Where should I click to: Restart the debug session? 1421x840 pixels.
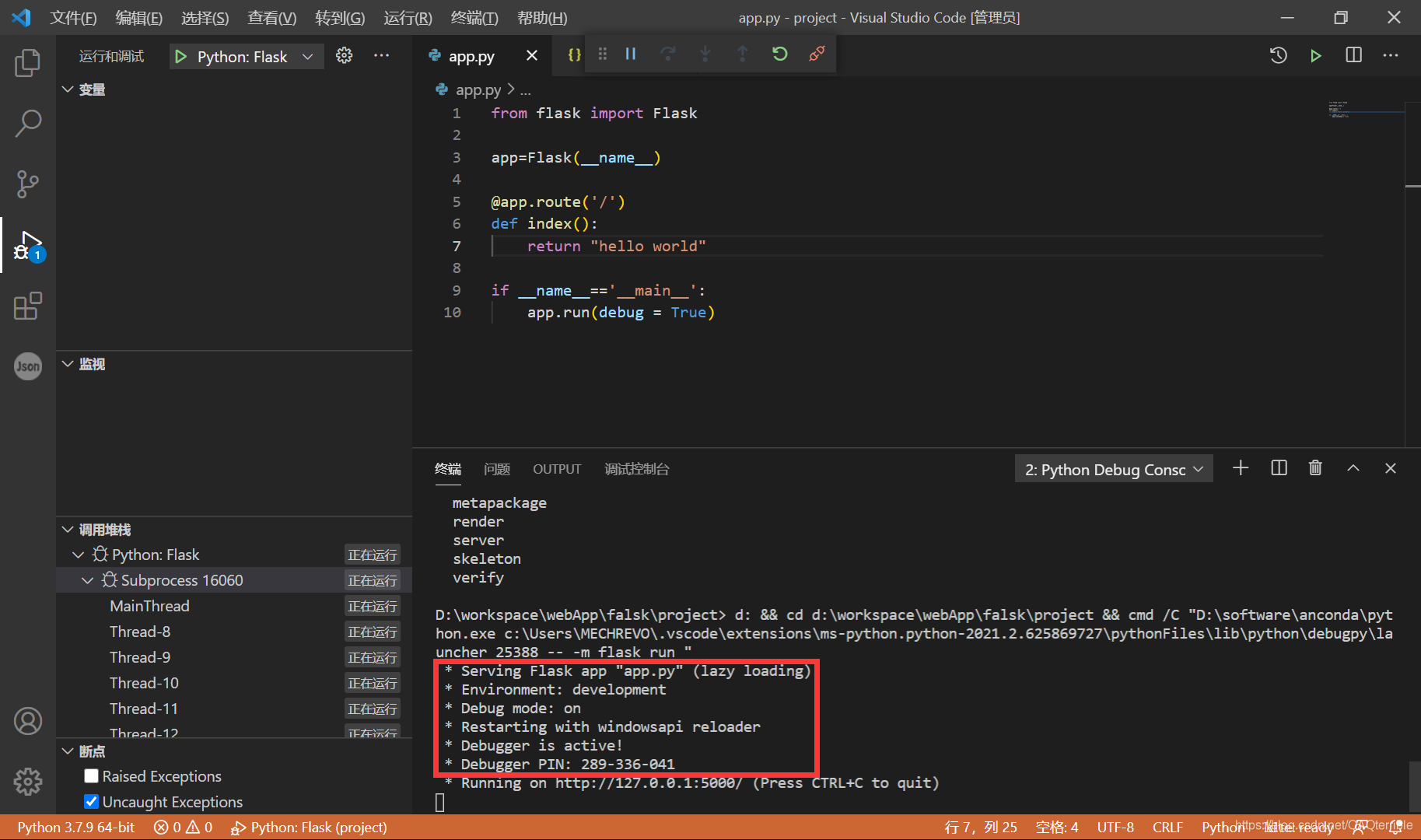pos(779,54)
